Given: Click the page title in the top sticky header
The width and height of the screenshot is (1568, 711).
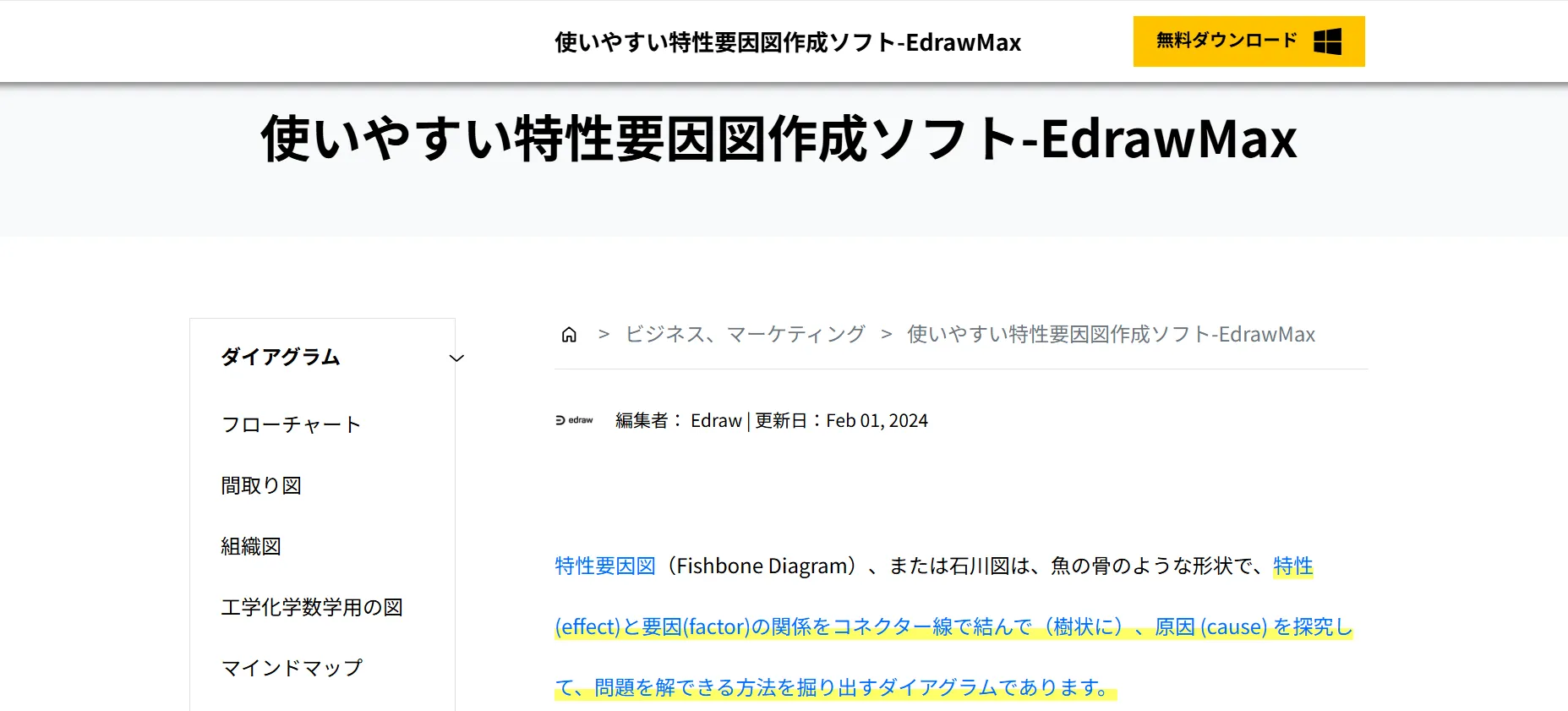Looking at the screenshot, I should click(x=787, y=42).
